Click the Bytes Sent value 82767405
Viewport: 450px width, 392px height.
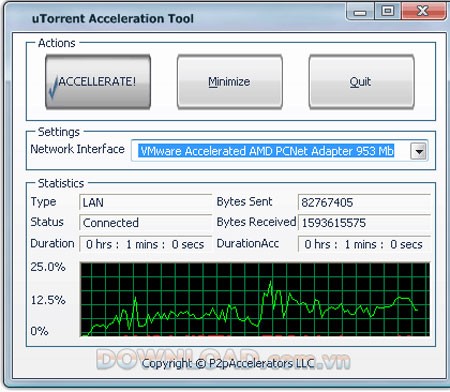click(364, 202)
